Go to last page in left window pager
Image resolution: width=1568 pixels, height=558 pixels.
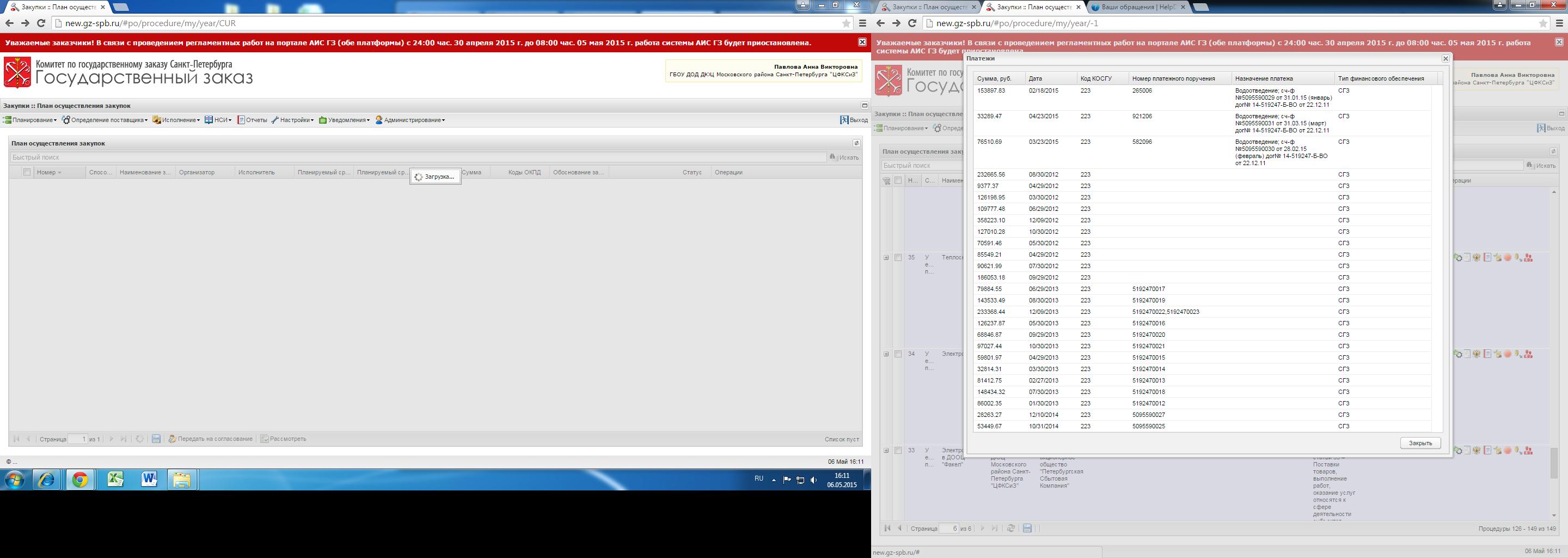tap(124, 439)
